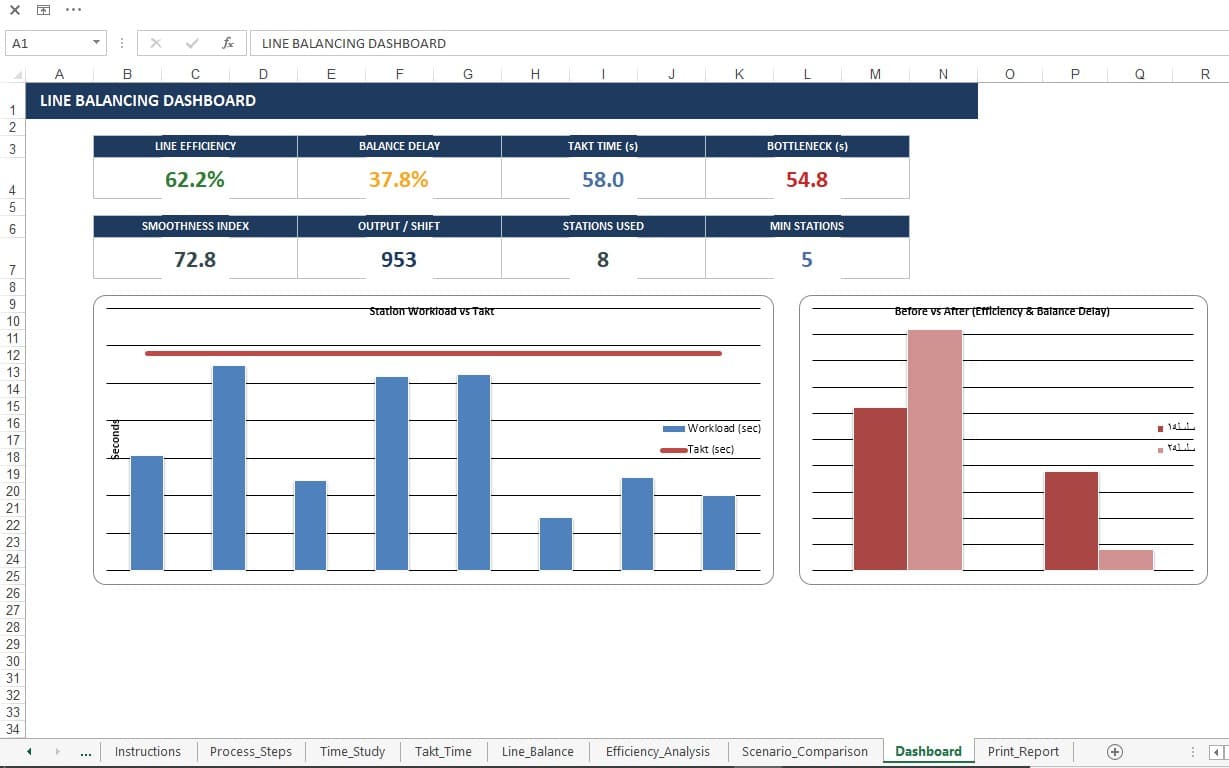Open the Efficiency_Analysis sheet tab
This screenshot has height=768, width=1229.
657,751
